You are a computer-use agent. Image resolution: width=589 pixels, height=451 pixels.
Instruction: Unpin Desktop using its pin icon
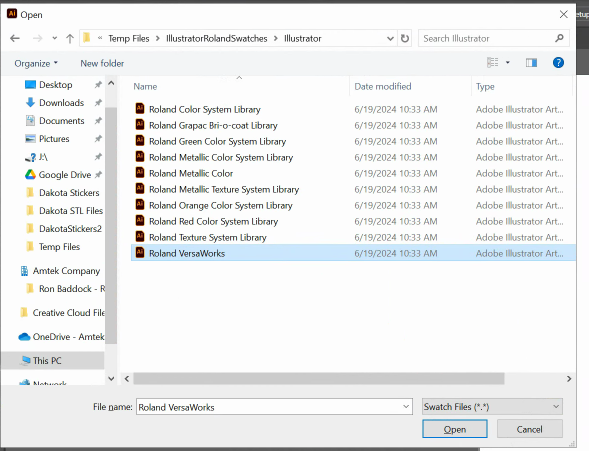point(98,84)
